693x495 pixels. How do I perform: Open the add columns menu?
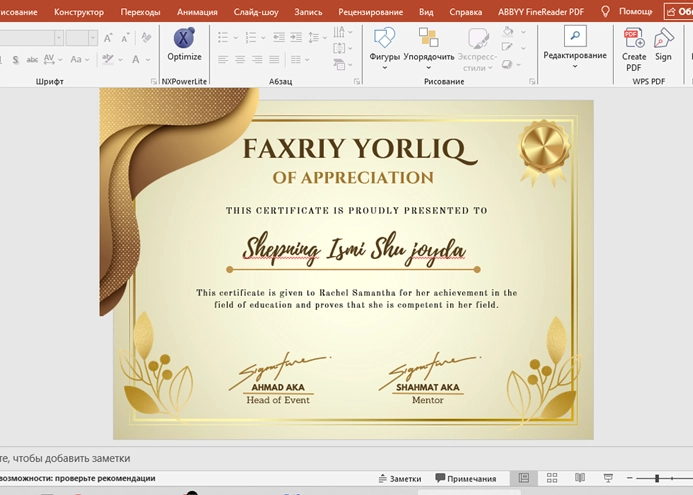(x=300, y=60)
